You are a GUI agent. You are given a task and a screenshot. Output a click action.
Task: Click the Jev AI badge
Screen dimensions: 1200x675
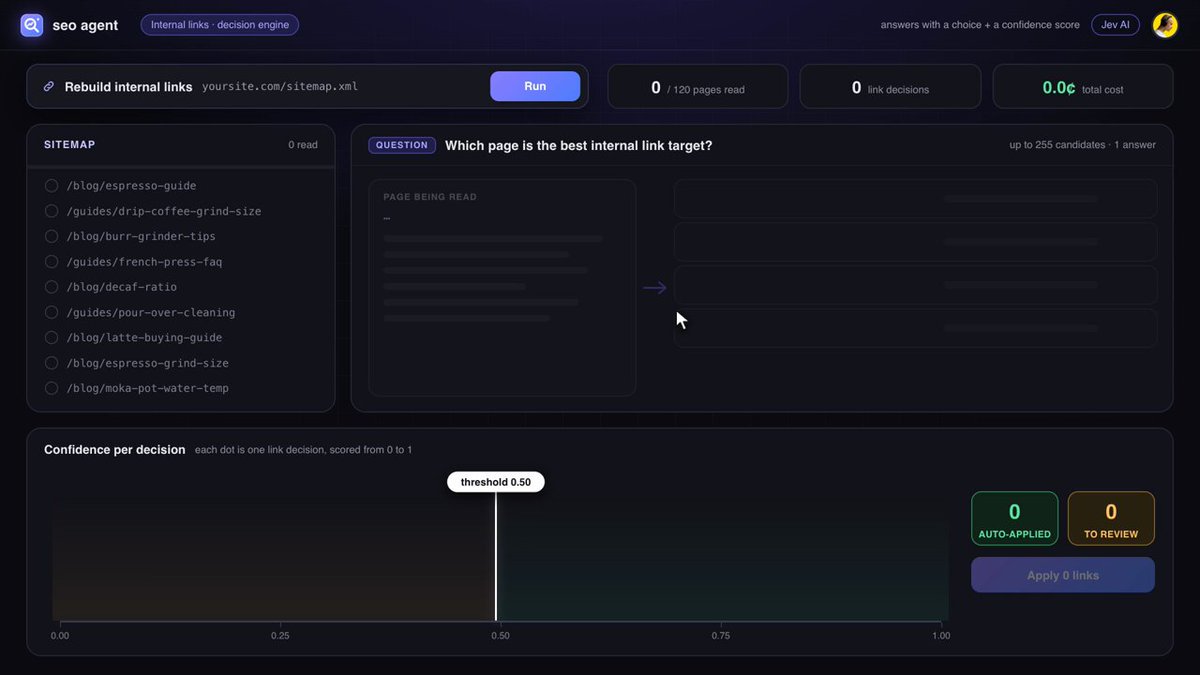1115,25
